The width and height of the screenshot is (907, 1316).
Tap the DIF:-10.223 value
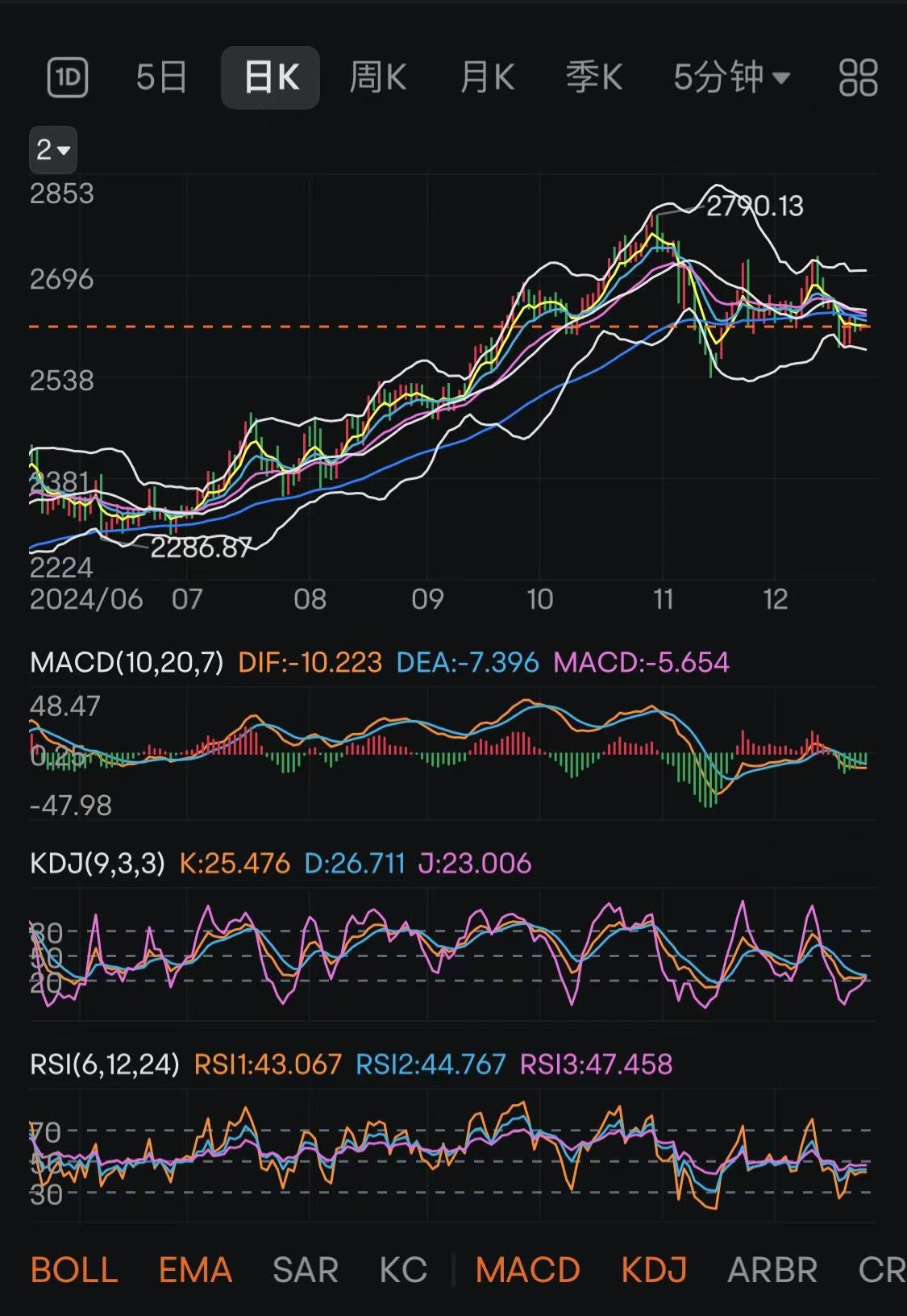[310, 663]
